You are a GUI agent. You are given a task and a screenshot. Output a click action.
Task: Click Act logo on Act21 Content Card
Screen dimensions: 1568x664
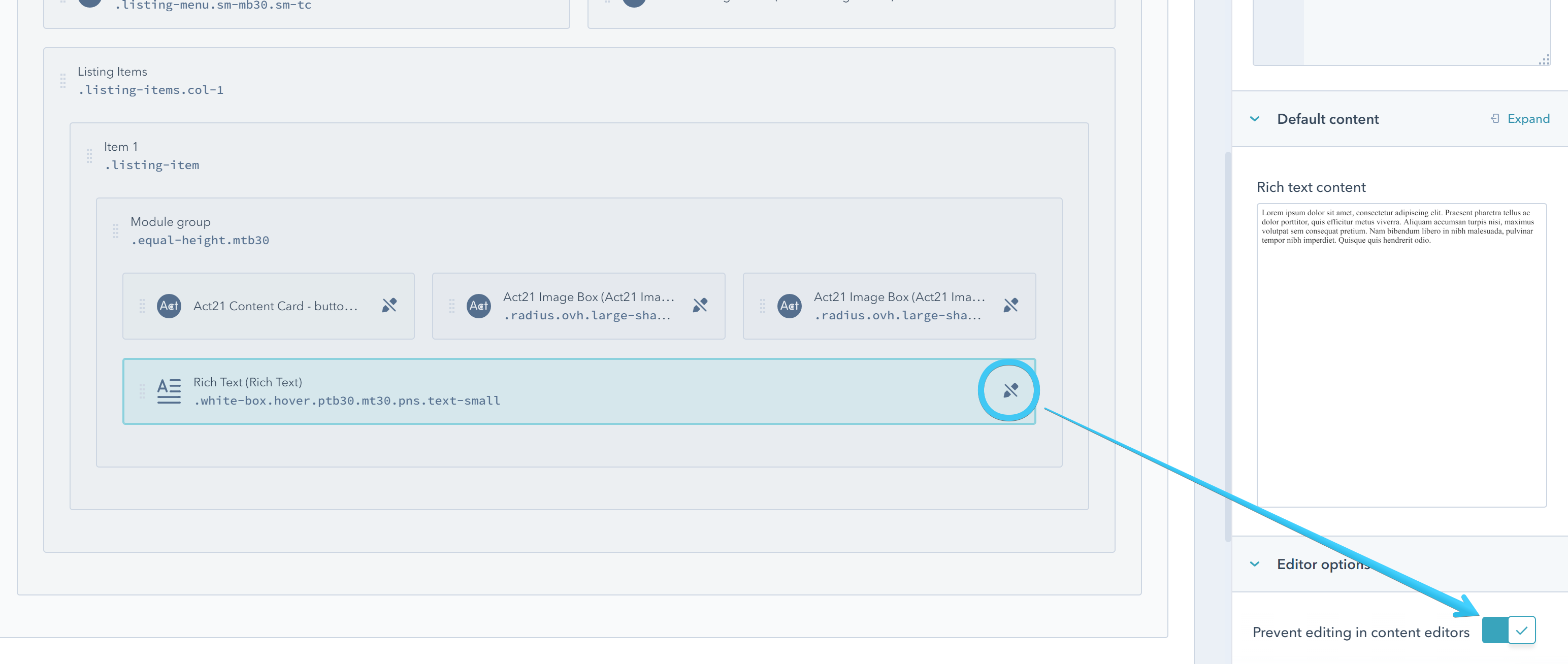click(169, 306)
